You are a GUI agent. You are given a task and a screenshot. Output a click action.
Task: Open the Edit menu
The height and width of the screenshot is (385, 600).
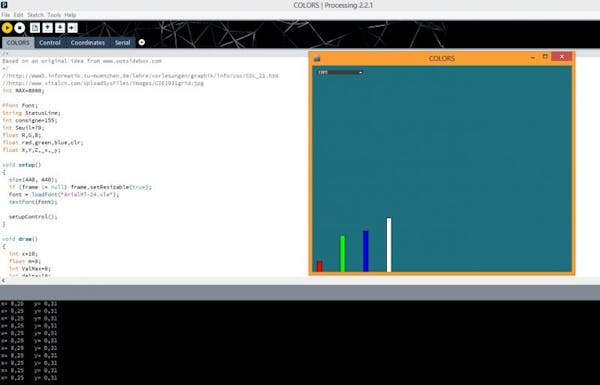[x=18, y=15]
